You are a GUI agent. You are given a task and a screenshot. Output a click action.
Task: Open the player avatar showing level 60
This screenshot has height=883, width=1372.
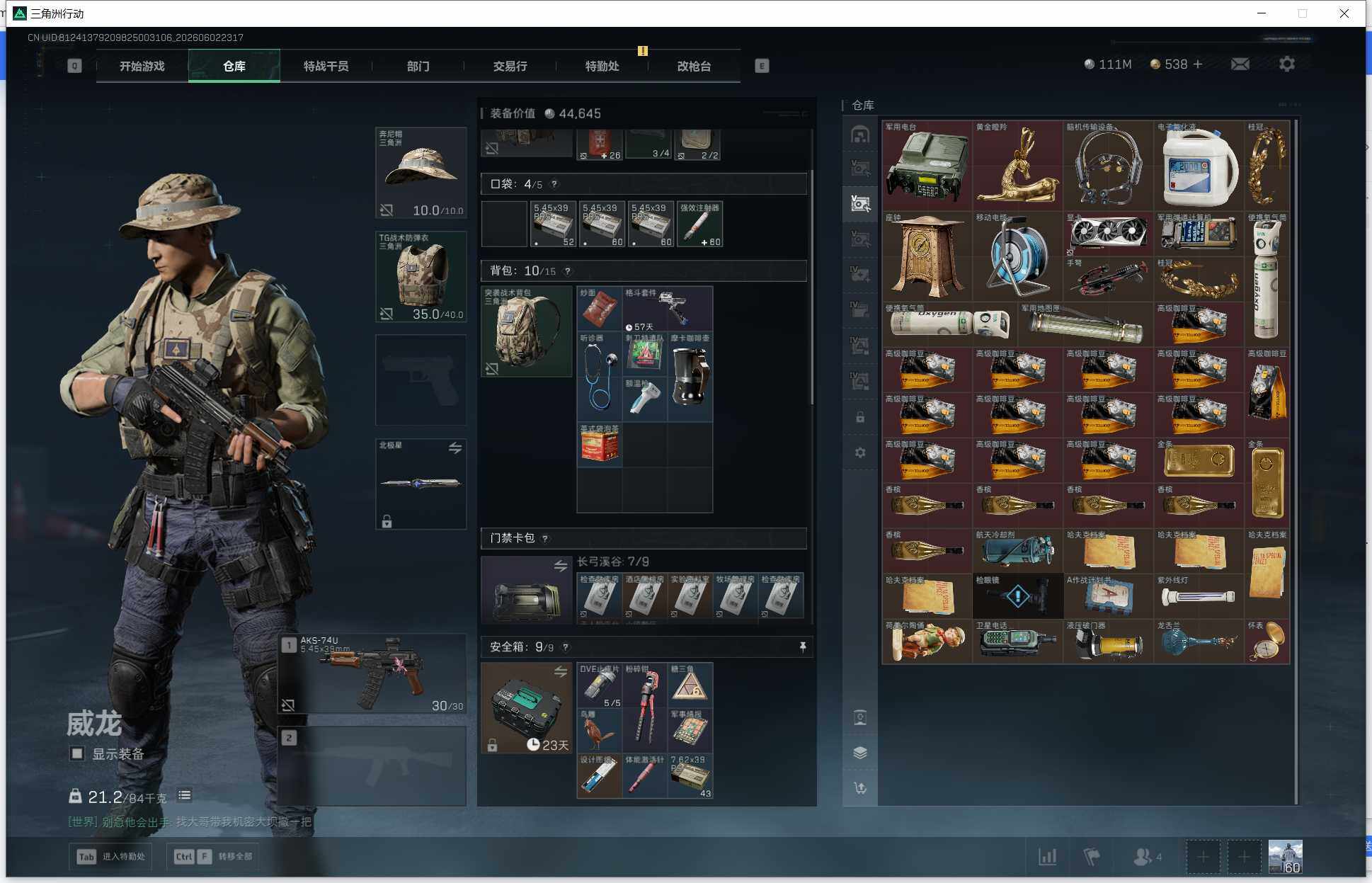(x=1286, y=857)
